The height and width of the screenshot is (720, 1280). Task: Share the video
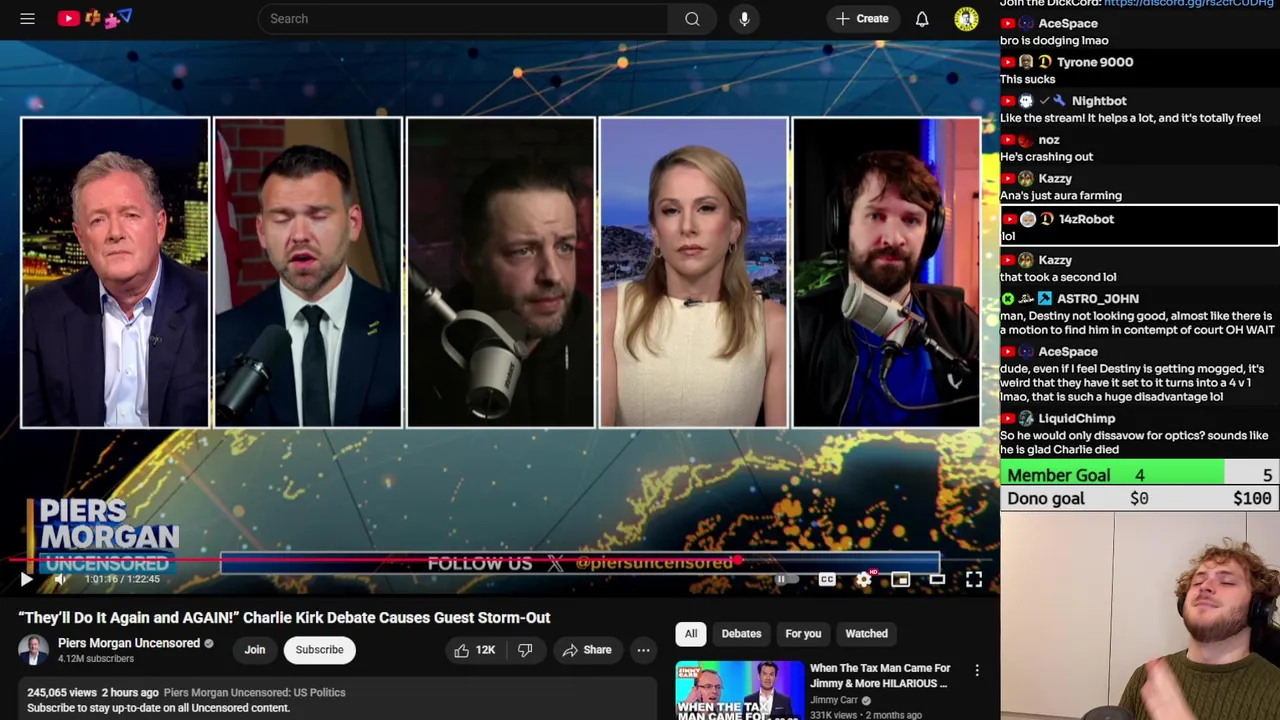coord(586,650)
